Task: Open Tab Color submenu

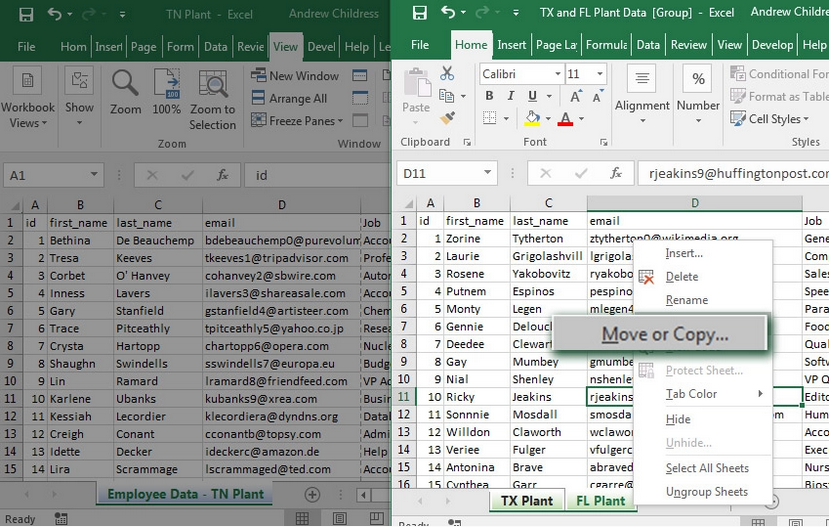Action: [x=703, y=394]
